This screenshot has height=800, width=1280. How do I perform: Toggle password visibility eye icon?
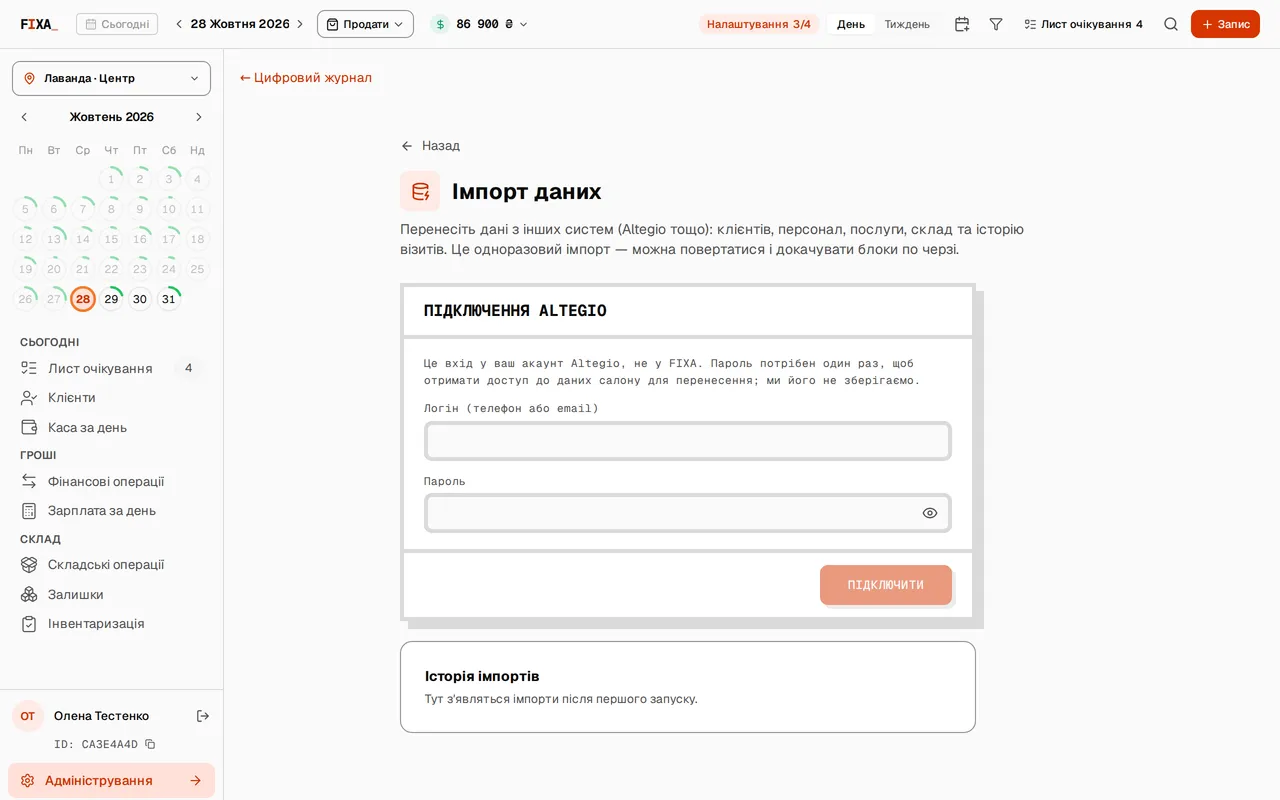tap(930, 513)
